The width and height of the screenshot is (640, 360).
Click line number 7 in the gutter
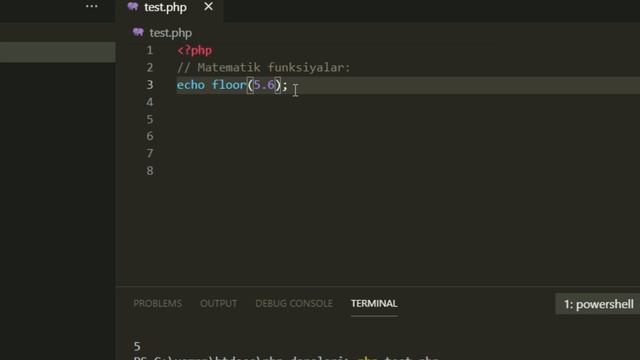coord(150,153)
